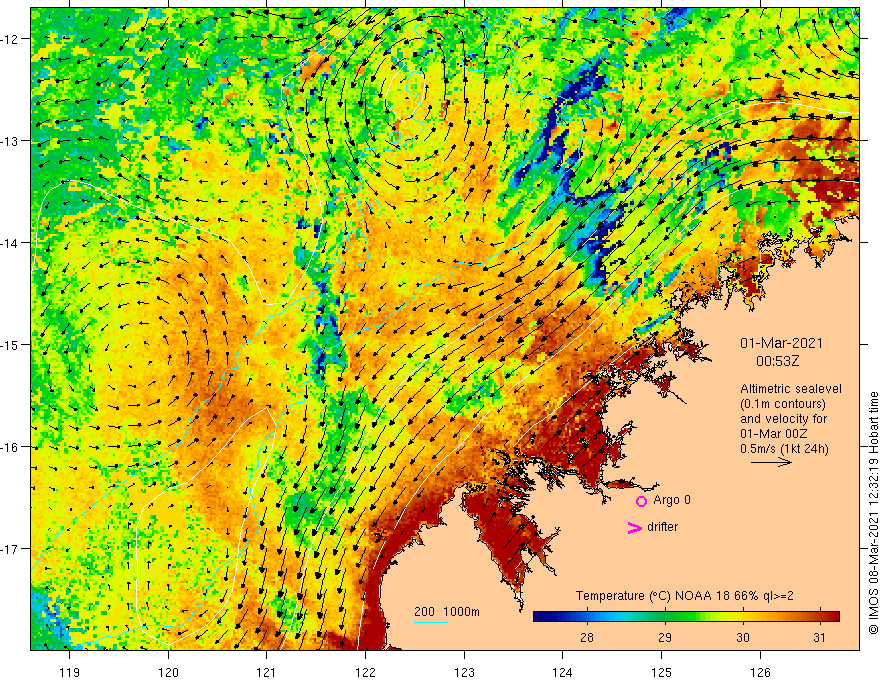Click colorbar tick label 30
The height and width of the screenshot is (680, 880).
click(742, 637)
